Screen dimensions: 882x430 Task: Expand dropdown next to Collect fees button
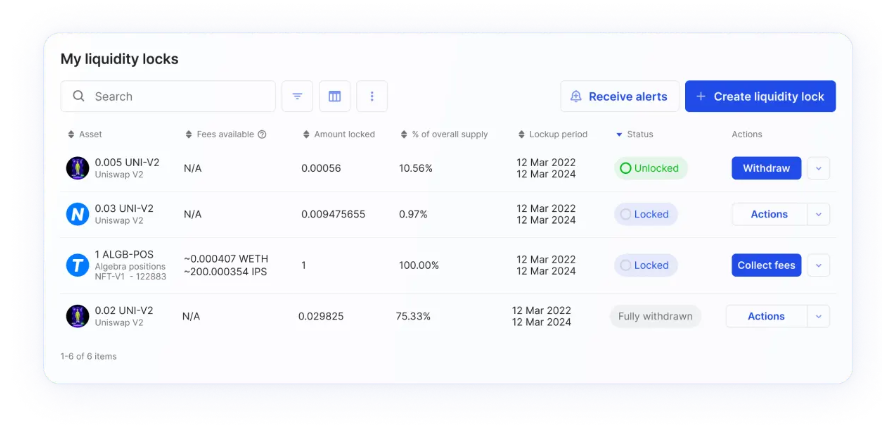(x=818, y=265)
